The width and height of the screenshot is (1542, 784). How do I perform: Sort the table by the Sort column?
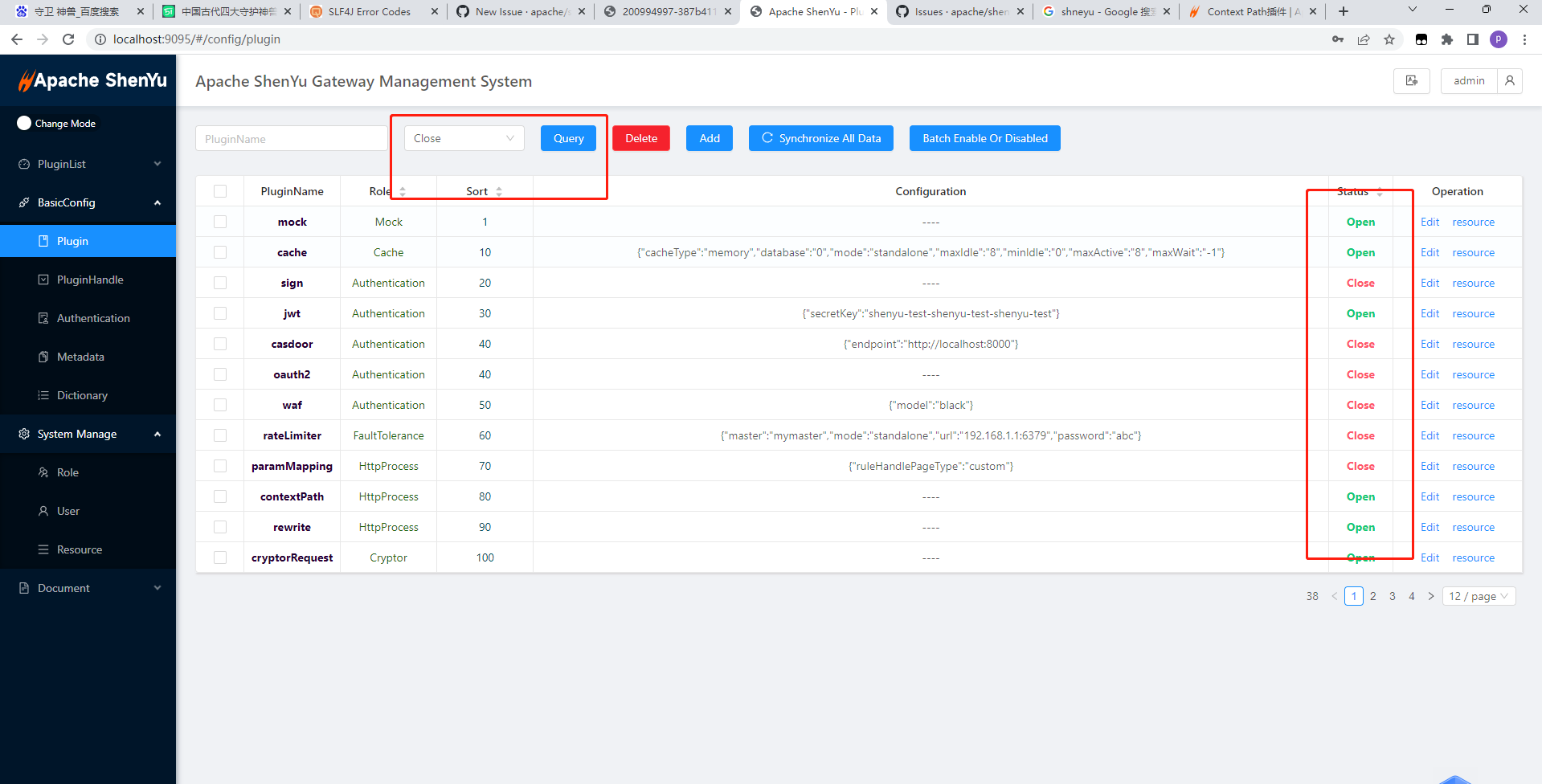pos(499,191)
